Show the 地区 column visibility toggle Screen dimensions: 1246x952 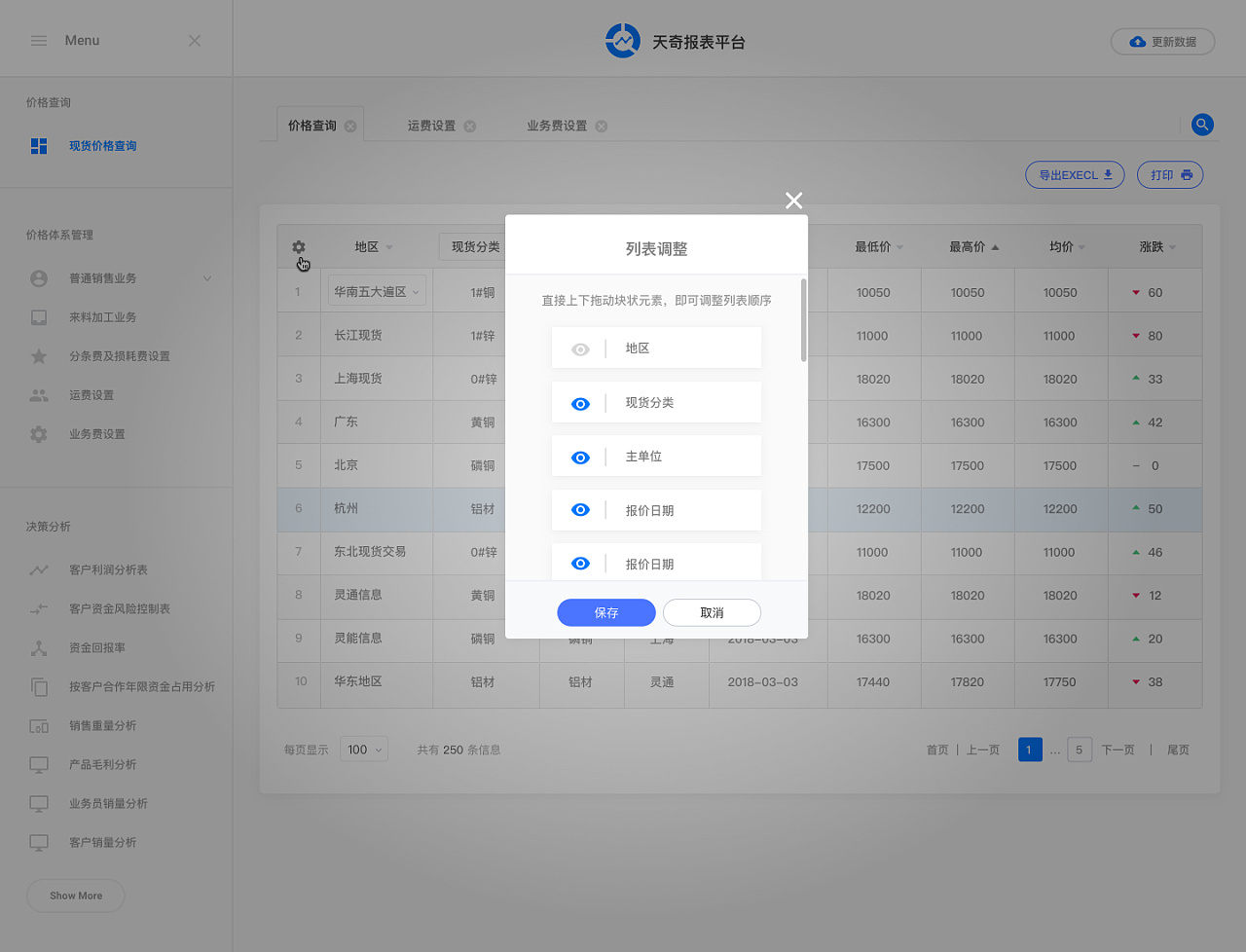point(580,348)
